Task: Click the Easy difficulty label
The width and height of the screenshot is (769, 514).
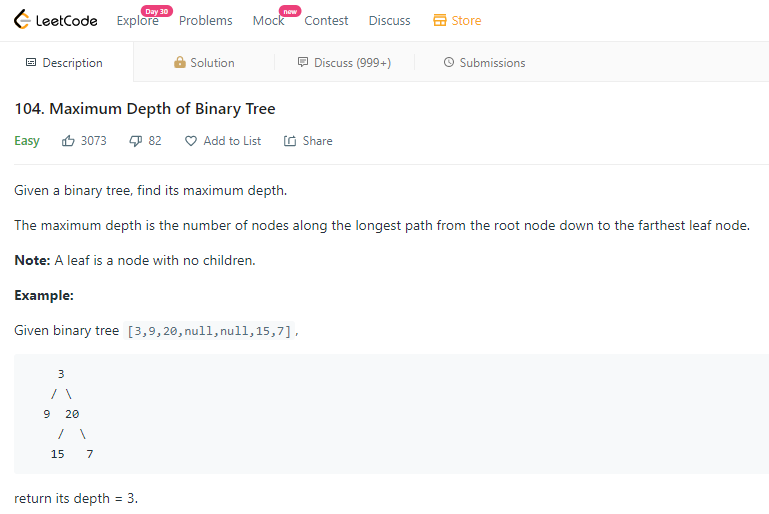Action: (26, 141)
